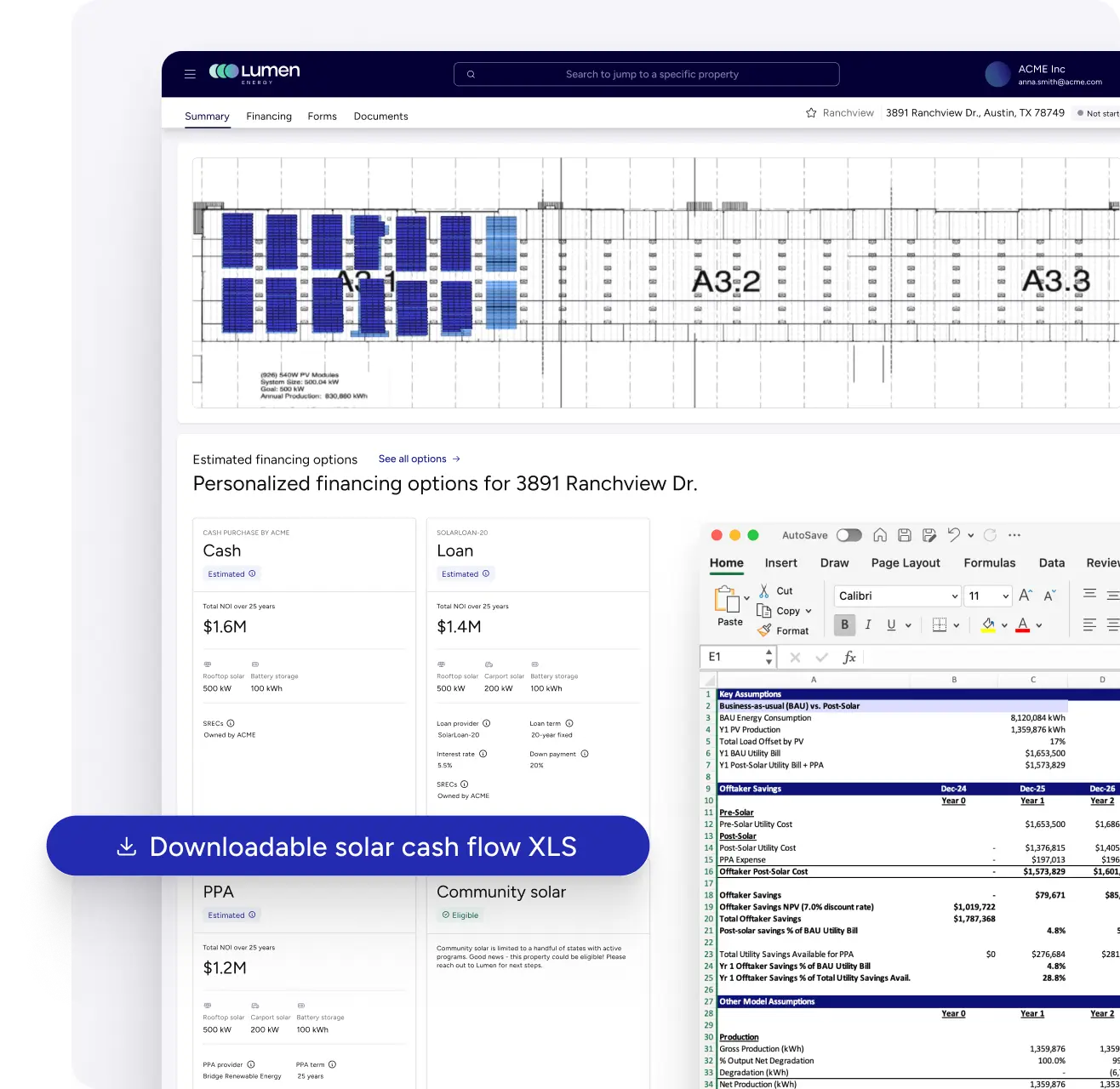This screenshot has width=1120, height=1089.
Task: Toggle AutoSave switch in Excel
Action: pyautogui.click(x=849, y=535)
